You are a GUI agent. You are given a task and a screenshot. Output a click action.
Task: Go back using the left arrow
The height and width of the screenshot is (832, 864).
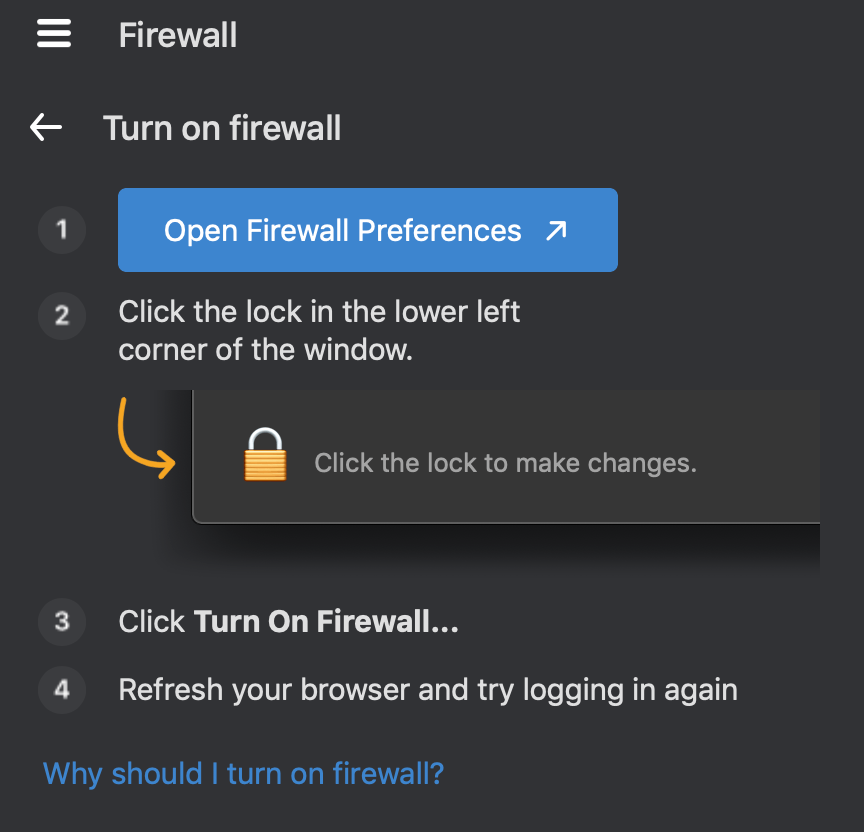(46, 127)
